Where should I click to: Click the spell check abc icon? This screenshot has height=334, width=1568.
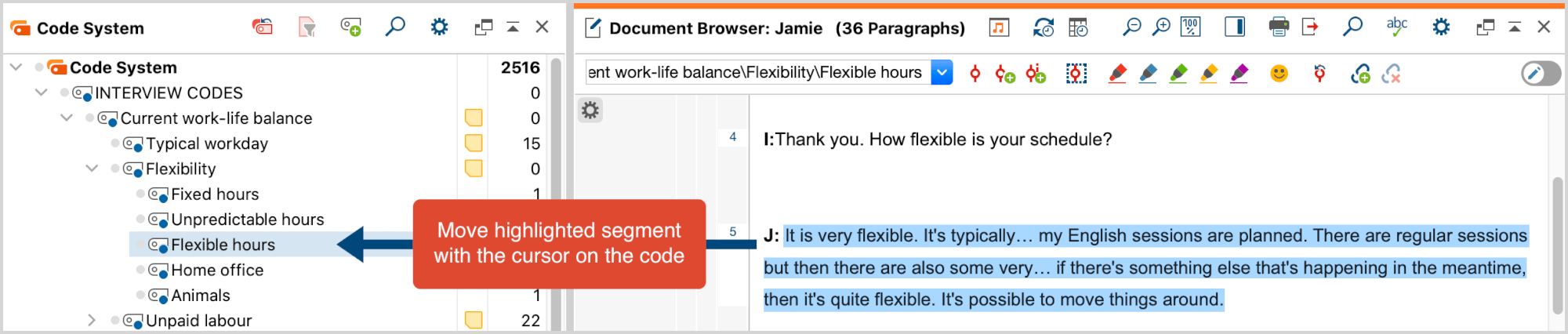pos(1397,27)
